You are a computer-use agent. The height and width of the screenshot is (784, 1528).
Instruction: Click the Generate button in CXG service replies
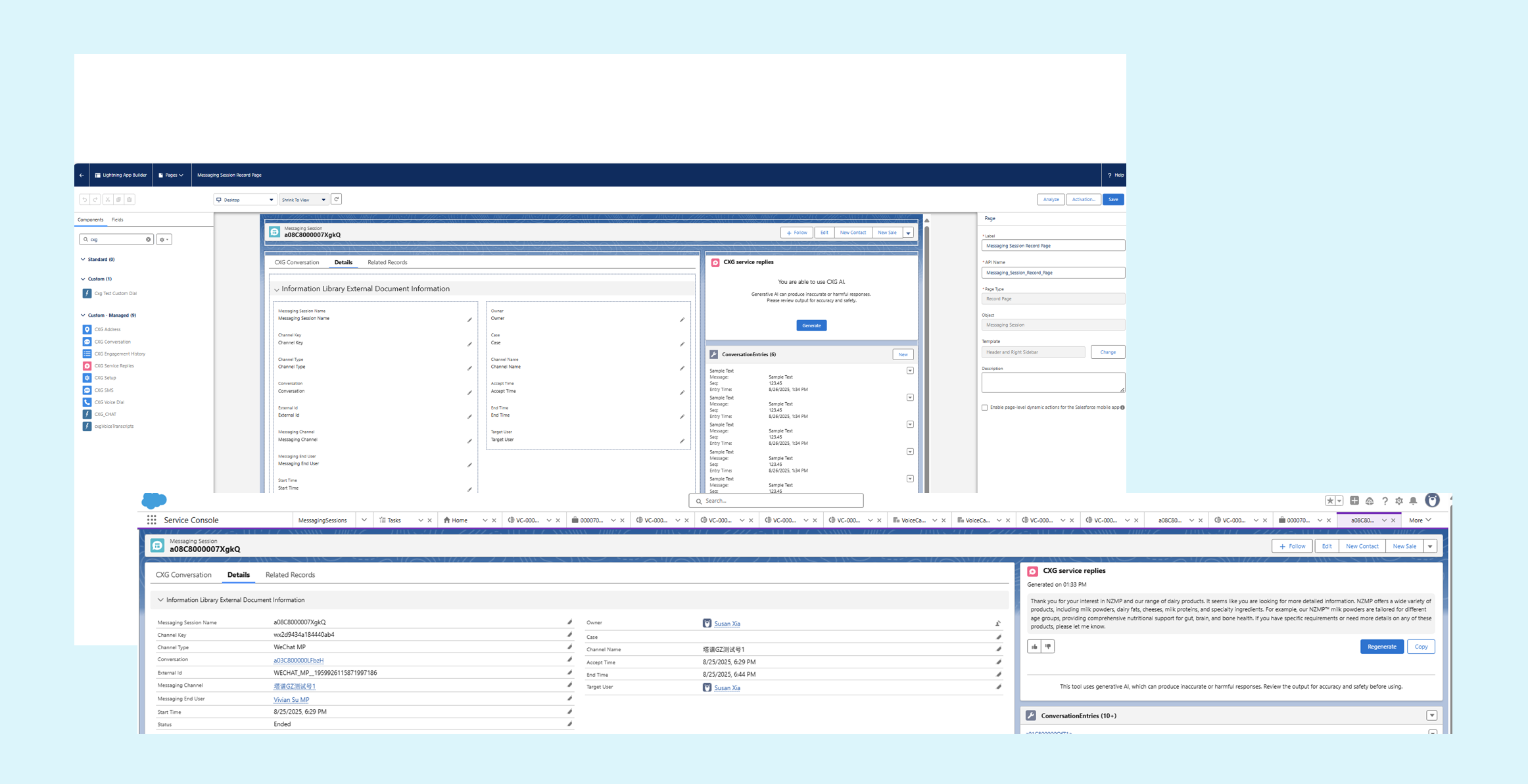(x=811, y=326)
